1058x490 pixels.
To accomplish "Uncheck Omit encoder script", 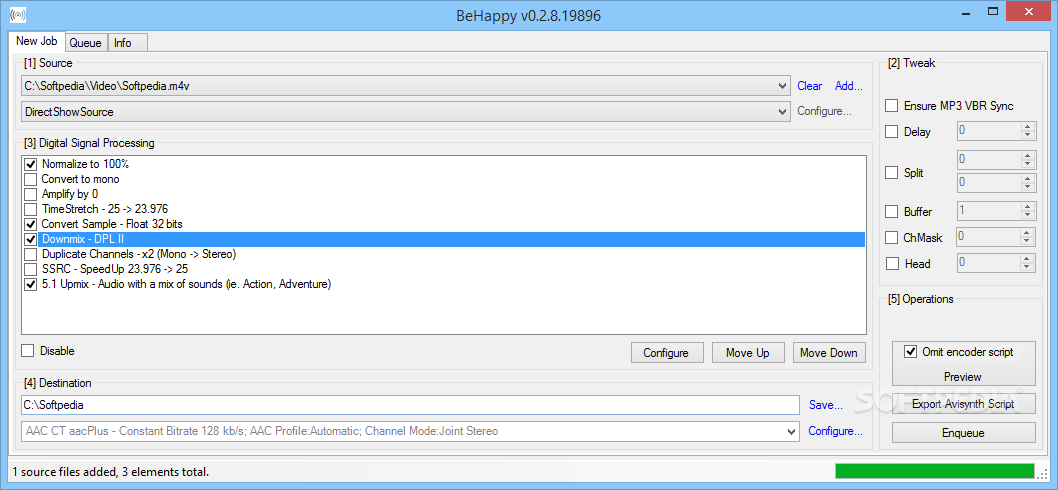I will [x=911, y=351].
